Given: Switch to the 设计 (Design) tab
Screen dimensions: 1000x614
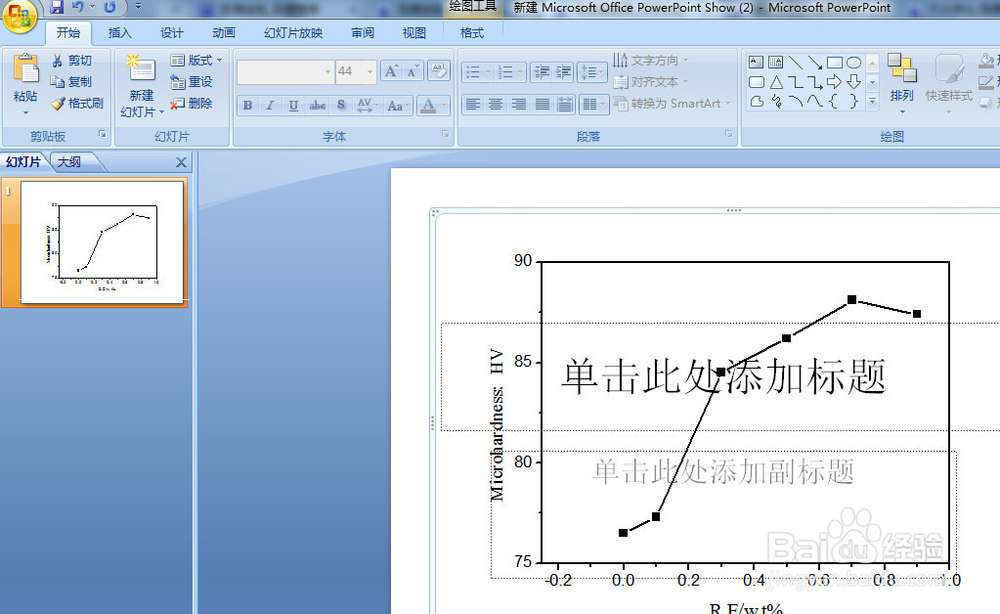Looking at the screenshot, I should (172, 33).
